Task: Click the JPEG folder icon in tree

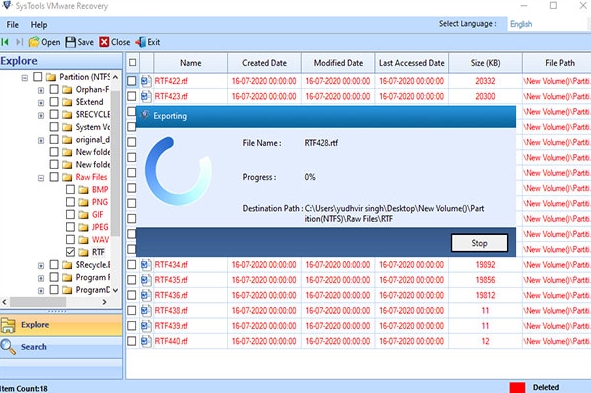Action: click(83, 227)
